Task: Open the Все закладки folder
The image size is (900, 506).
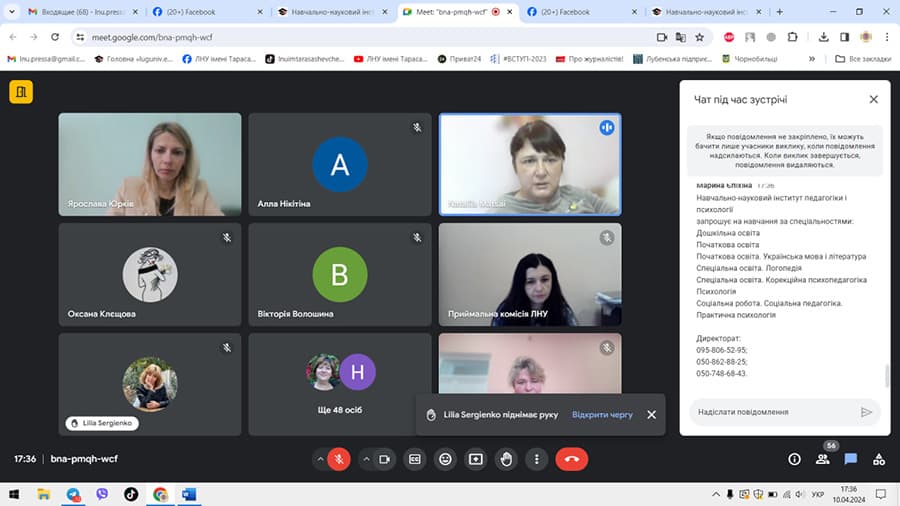Action: pos(863,59)
